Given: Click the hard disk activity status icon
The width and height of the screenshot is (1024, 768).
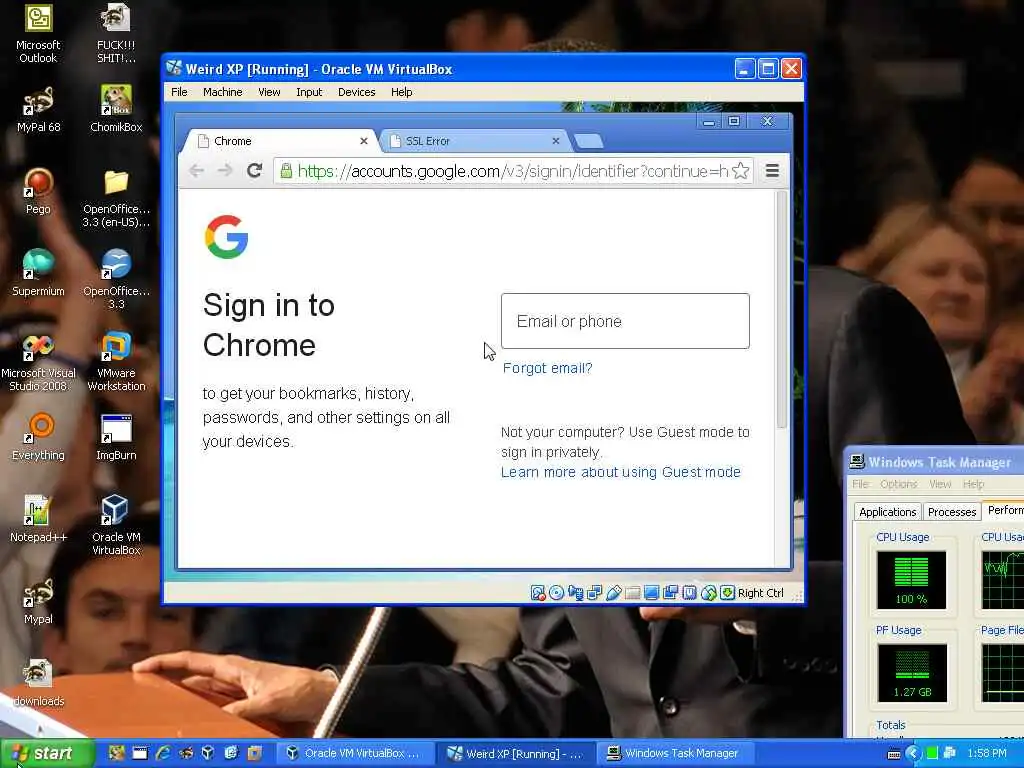Looking at the screenshot, I should tap(537, 593).
